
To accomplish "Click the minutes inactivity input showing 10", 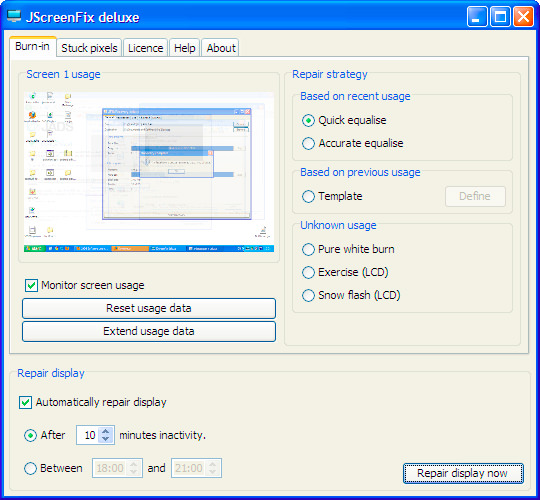I will [87, 435].
